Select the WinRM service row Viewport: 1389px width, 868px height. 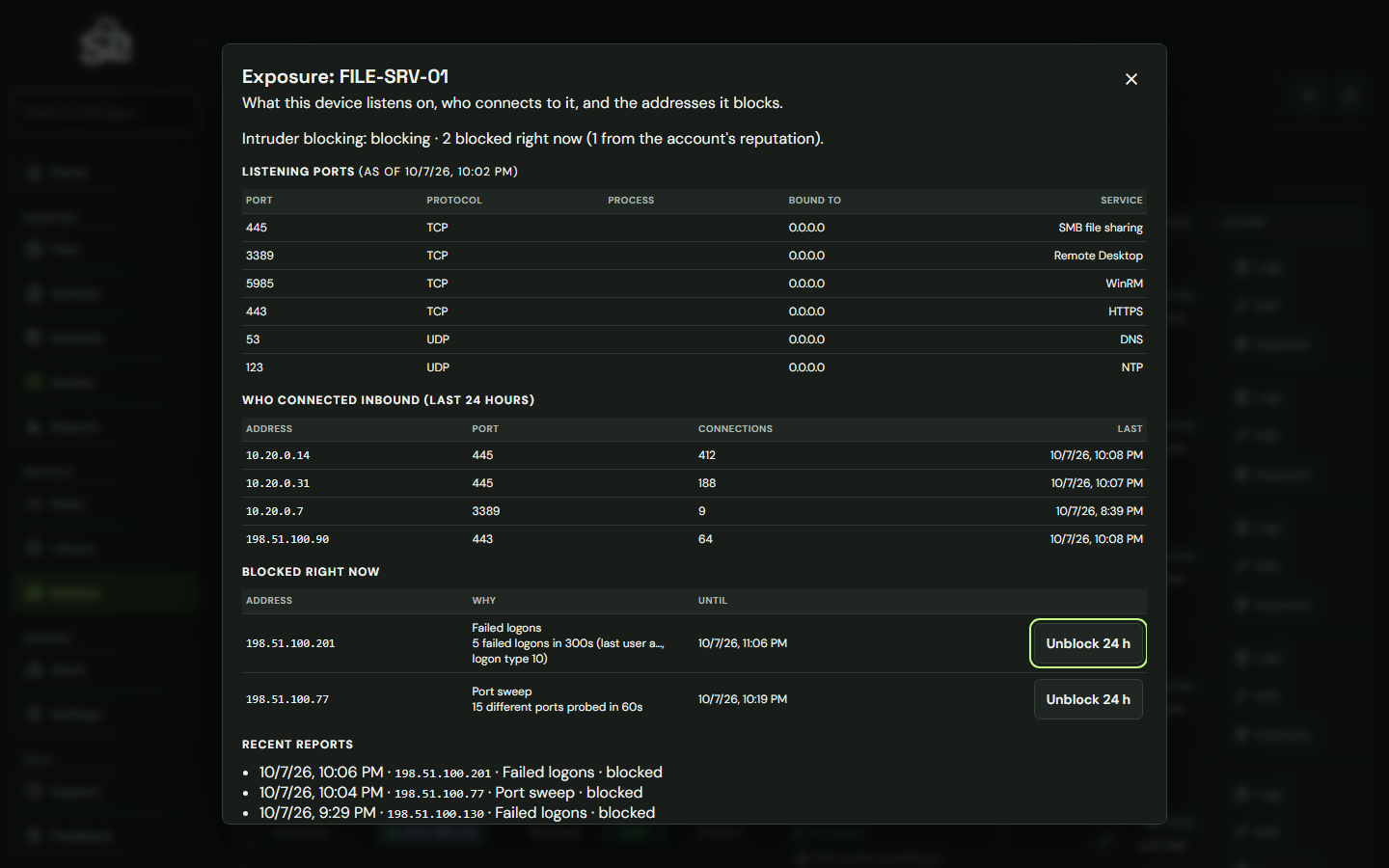[694, 284]
